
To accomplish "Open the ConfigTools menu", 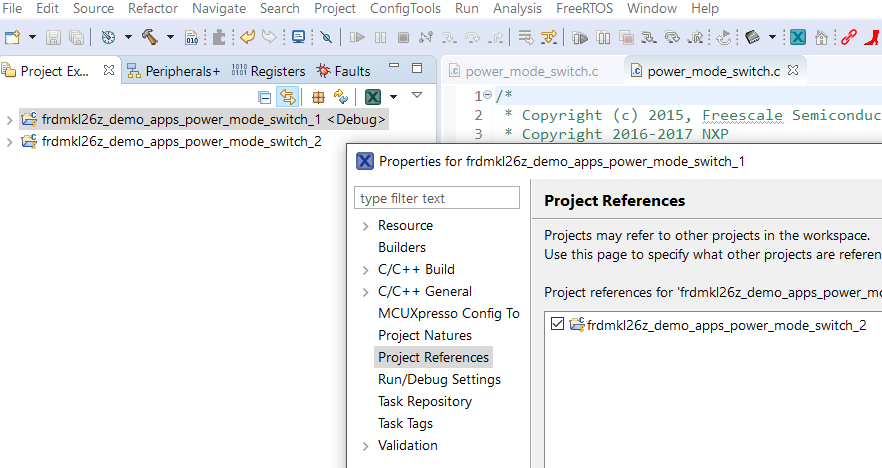I will [405, 8].
